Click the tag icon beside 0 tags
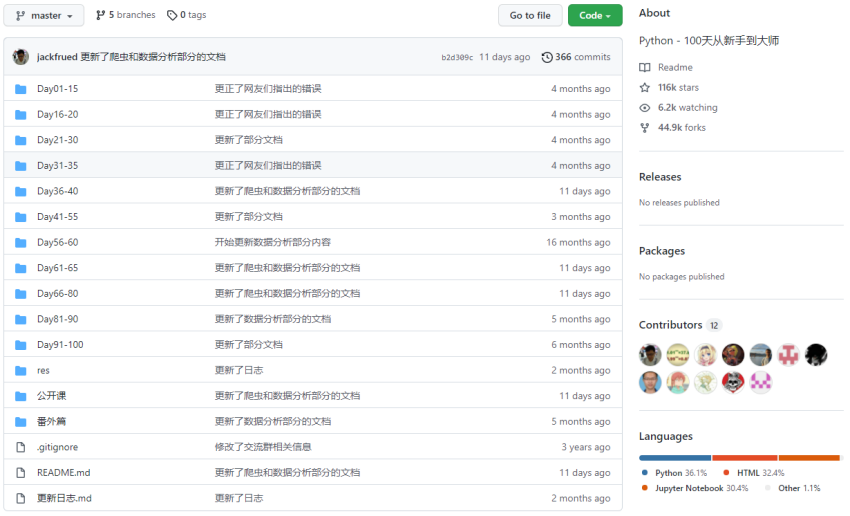 coord(172,15)
